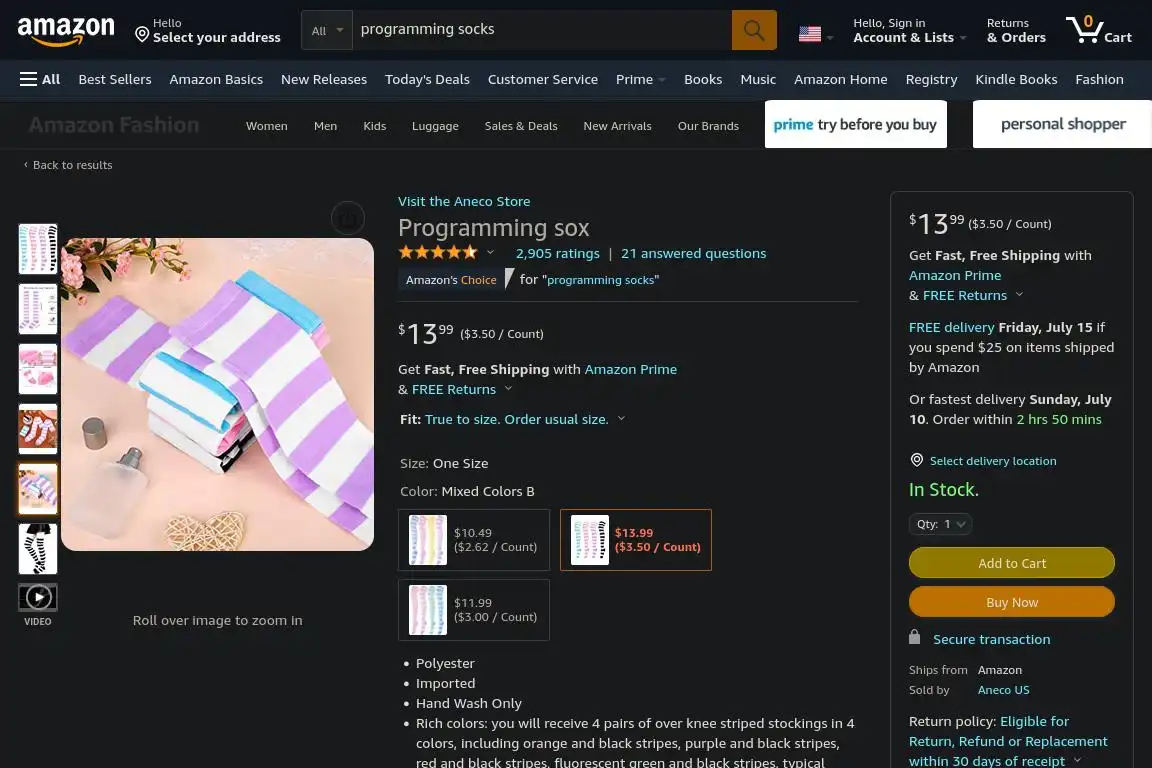Open New Releases nav item
Viewport: 1152px width, 768px height.
[323, 79]
